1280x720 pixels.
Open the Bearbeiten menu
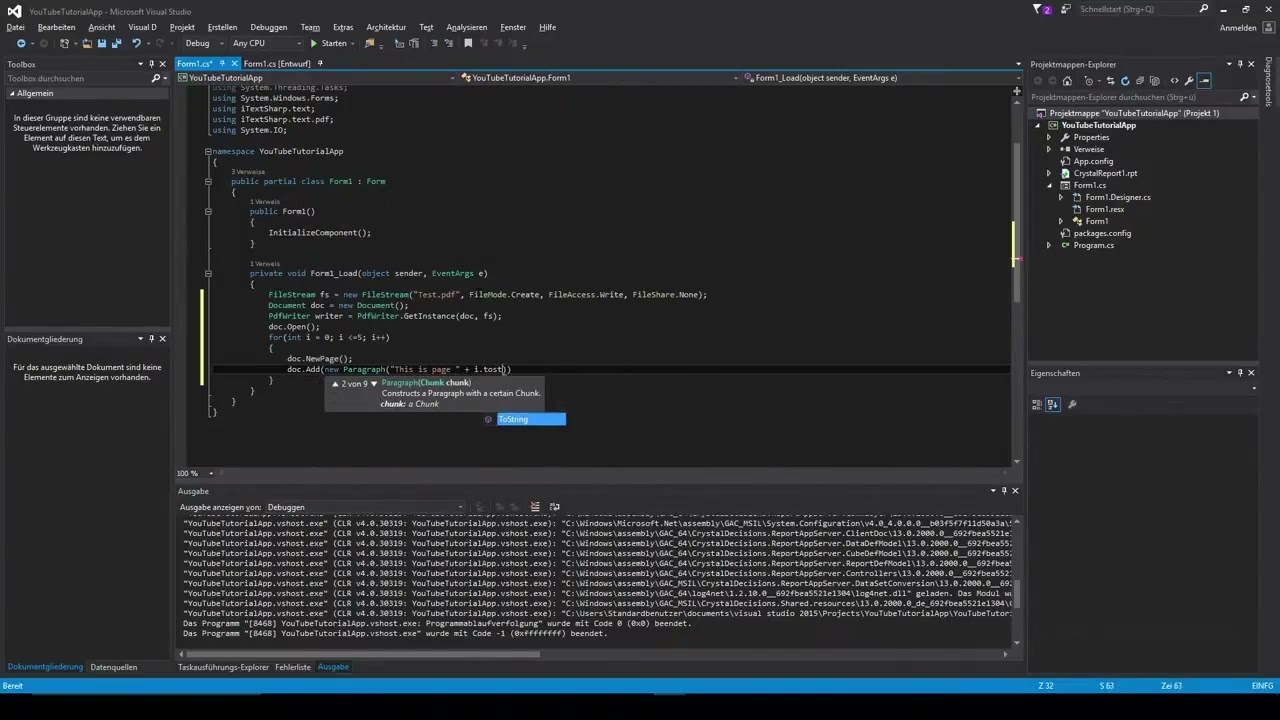click(57, 27)
